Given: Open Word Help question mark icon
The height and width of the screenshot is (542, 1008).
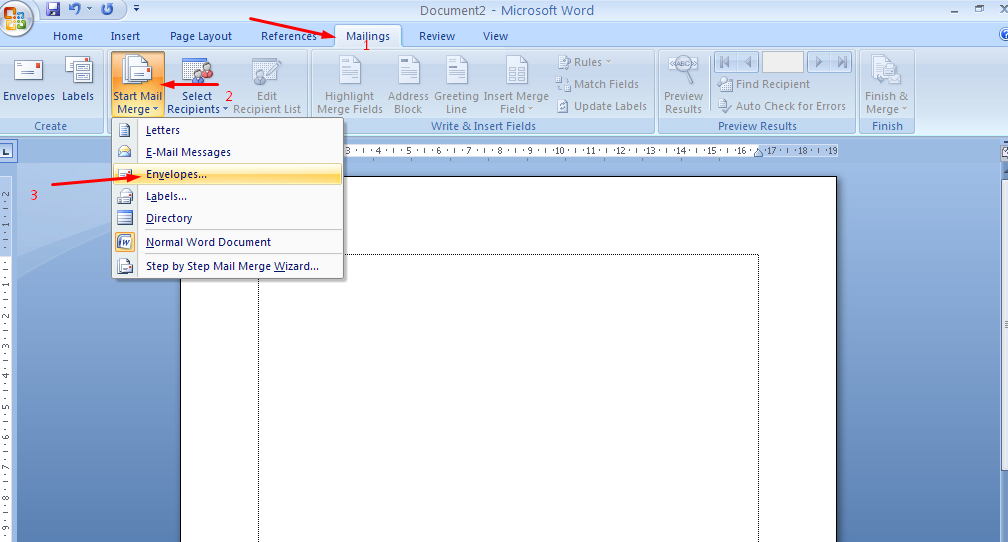Looking at the screenshot, I should tap(1004, 35).
